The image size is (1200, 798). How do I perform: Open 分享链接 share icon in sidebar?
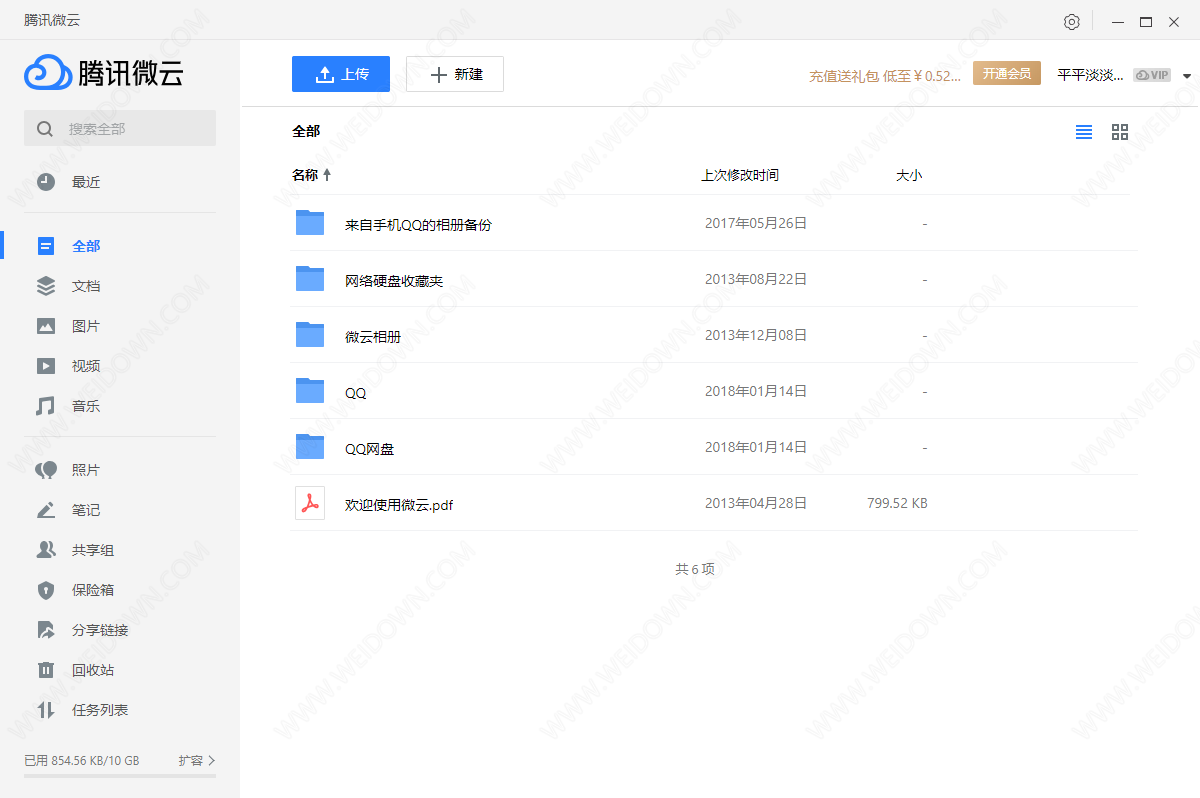point(46,630)
